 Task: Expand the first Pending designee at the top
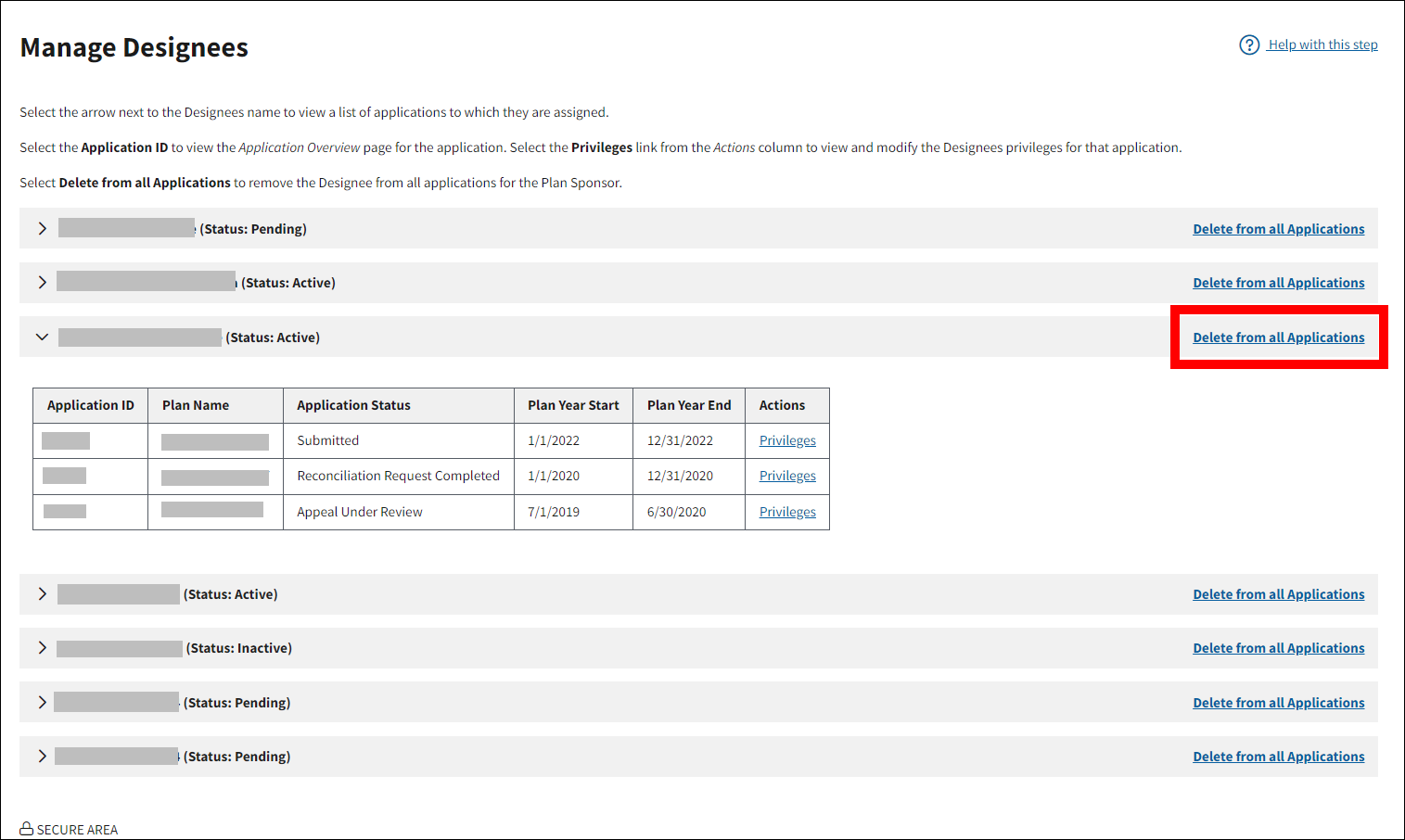(x=42, y=229)
